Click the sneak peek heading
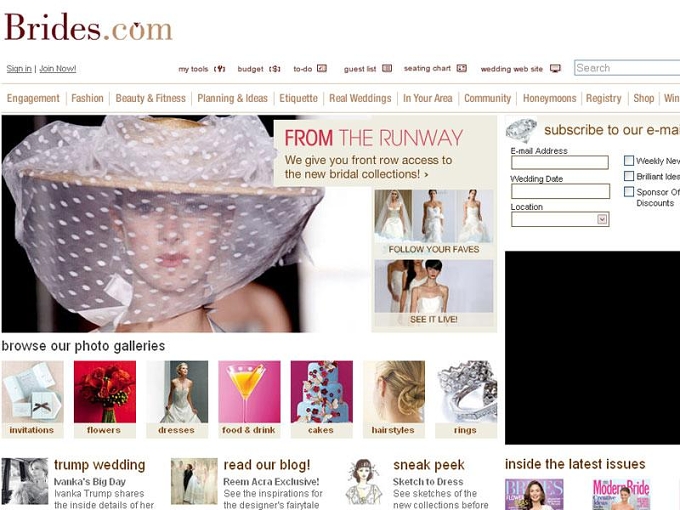 point(428,465)
